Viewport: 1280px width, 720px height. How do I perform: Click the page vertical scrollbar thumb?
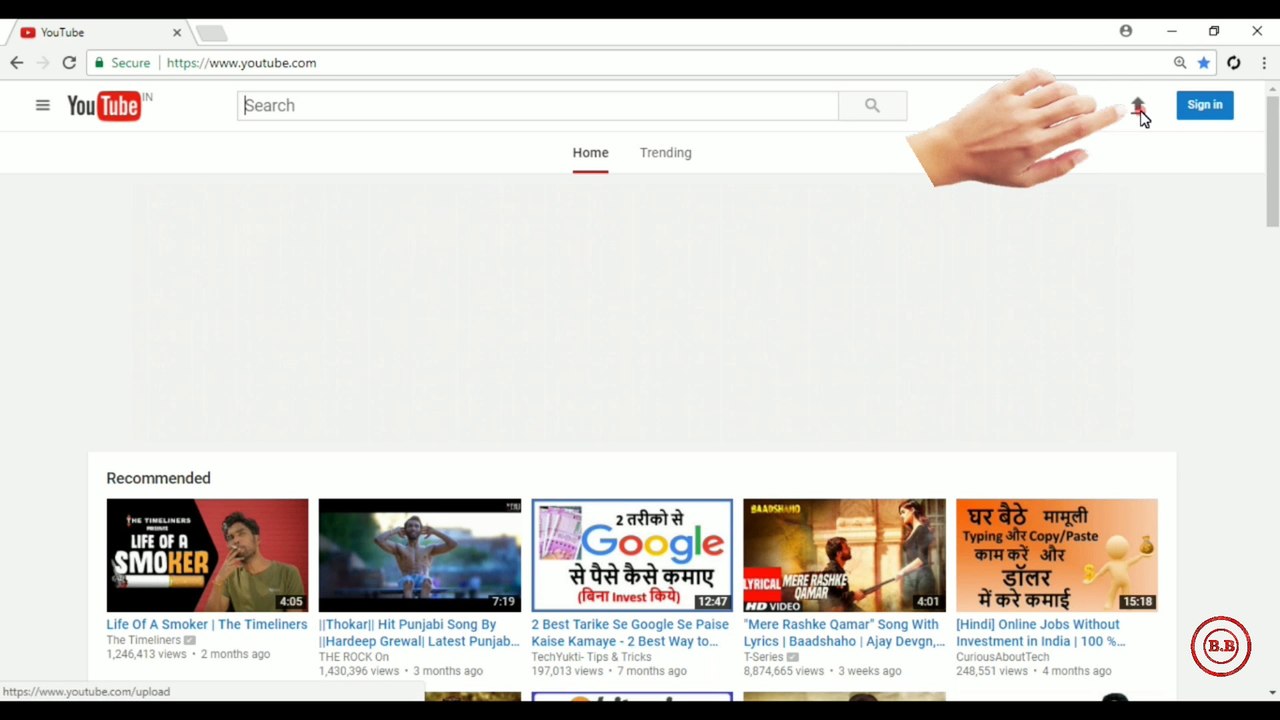point(1272,162)
